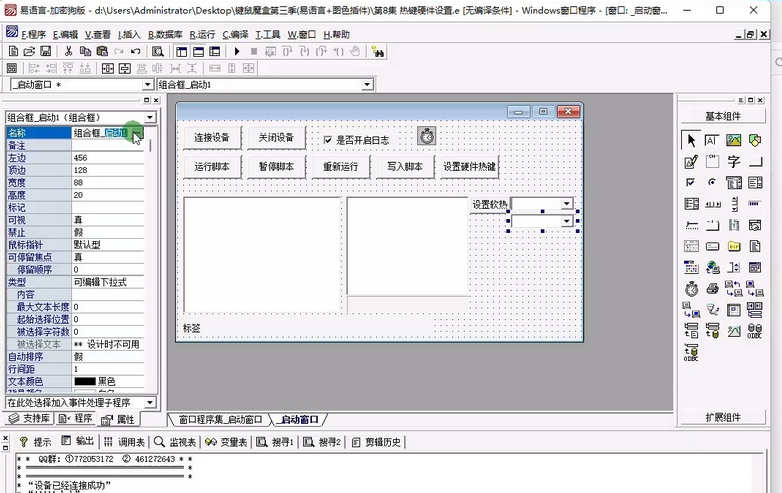The height and width of the screenshot is (493, 782).
Task: Toggle the bottom panel layout view button
Action: tap(198, 51)
